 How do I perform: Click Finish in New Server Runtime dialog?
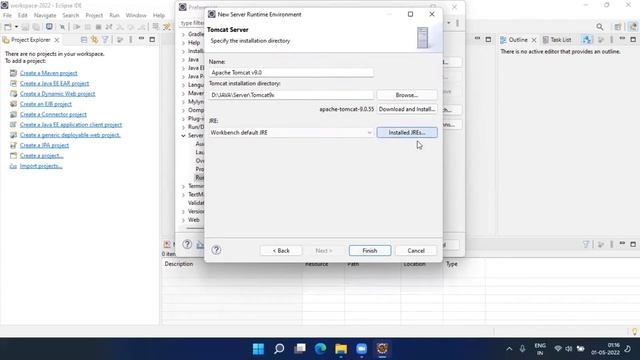tap(370, 251)
